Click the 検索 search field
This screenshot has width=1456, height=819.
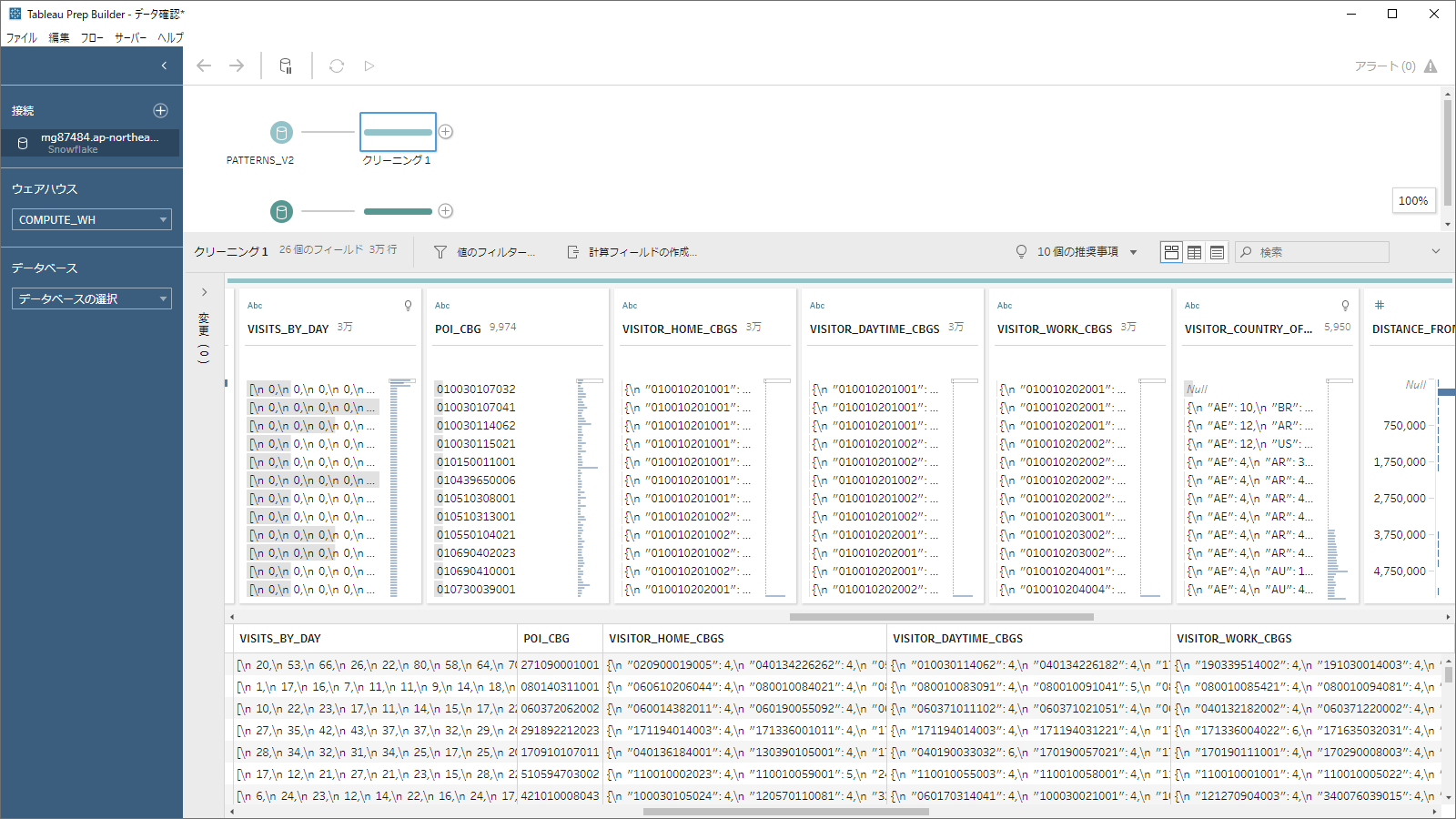pyautogui.click(x=1319, y=252)
